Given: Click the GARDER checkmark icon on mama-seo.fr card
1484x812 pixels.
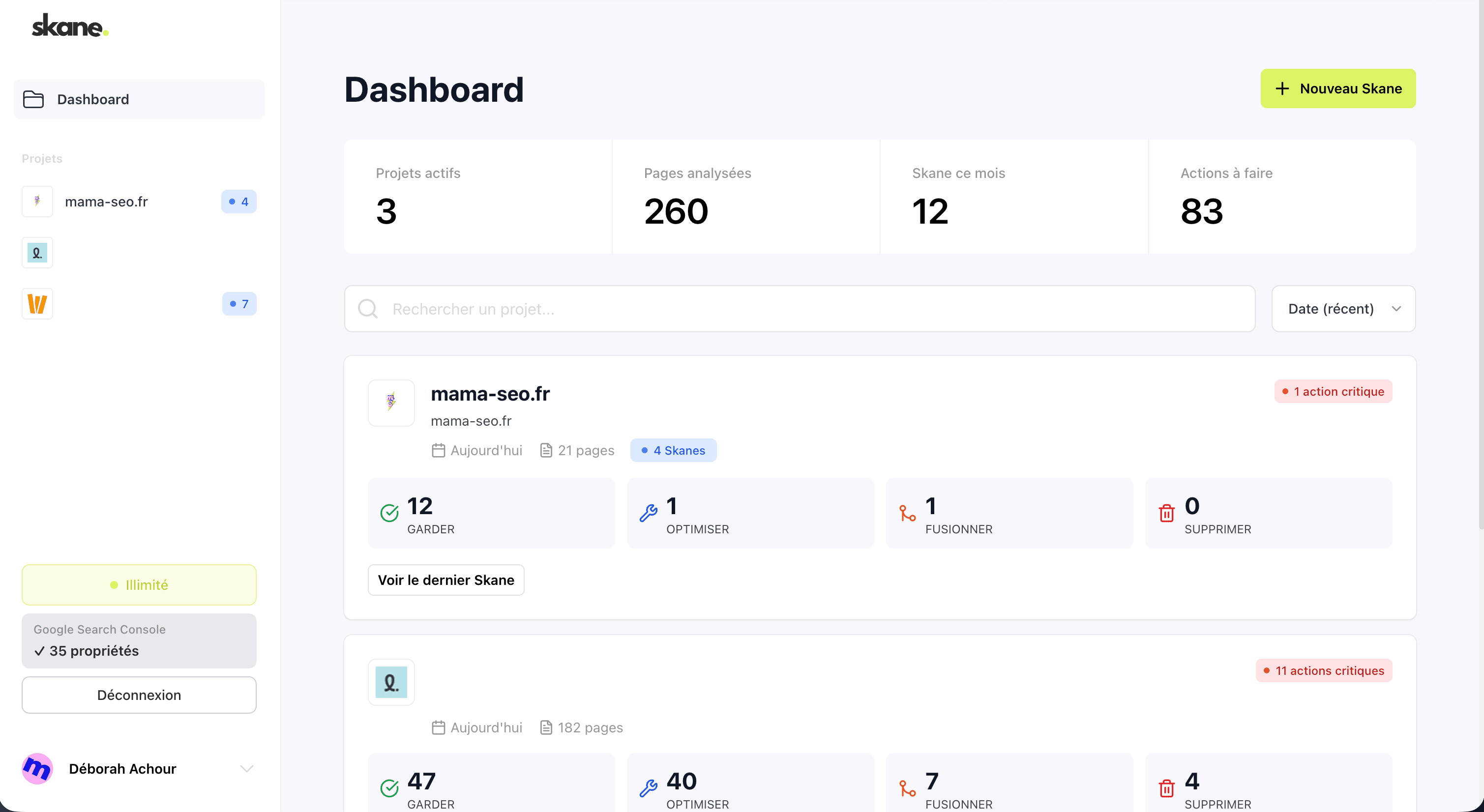Looking at the screenshot, I should (390, 514).
